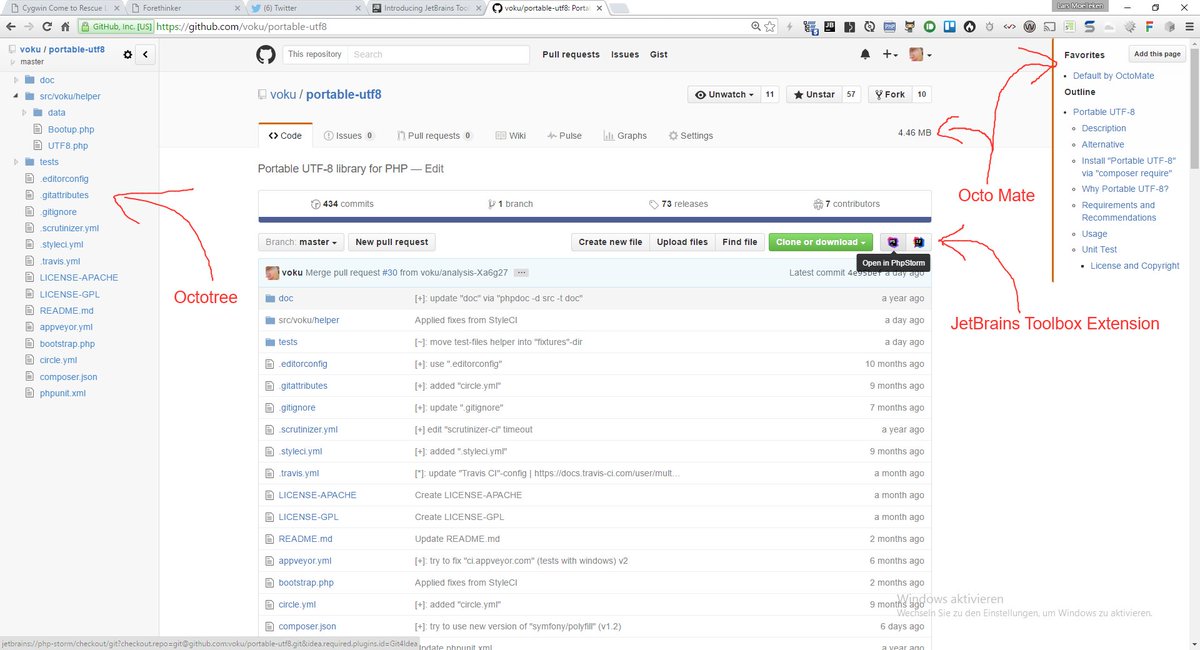Collapse the Octotree sidebar with the arrow
The width and height of the screenshot is (1200, 650).
pyautogui.click(x=145, y=54)
